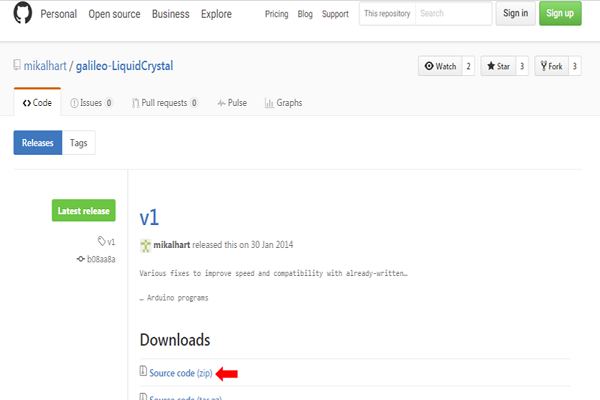Click the This repository search scope label

pyautogui.click(x=387, y=13)
